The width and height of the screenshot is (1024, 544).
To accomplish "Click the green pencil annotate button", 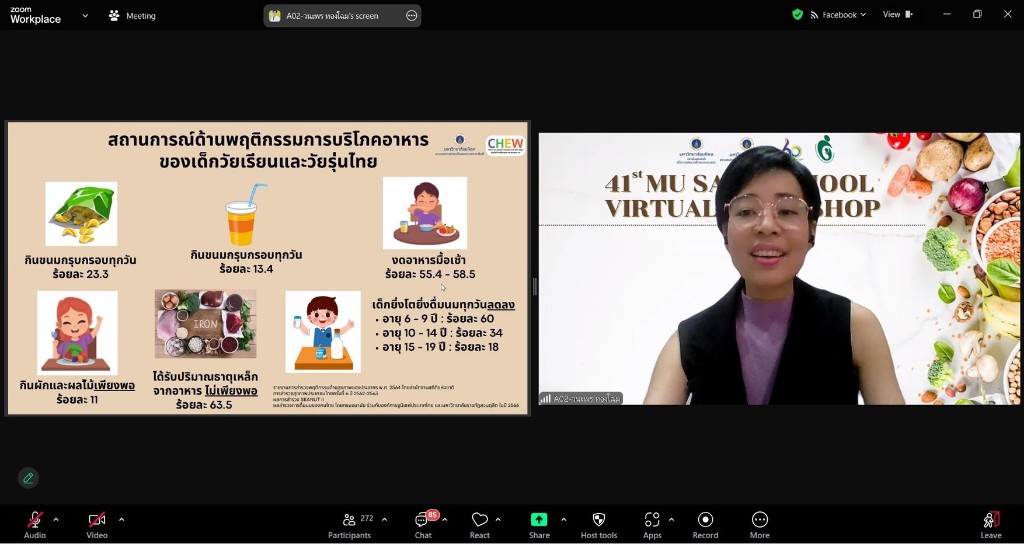I will click(x=28, y=478).
